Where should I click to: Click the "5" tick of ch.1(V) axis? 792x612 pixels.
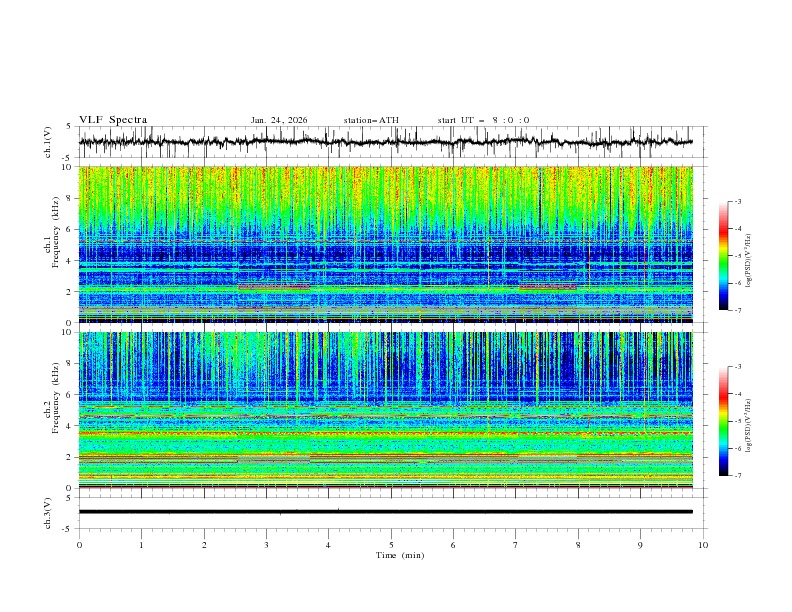pos(70,126)
